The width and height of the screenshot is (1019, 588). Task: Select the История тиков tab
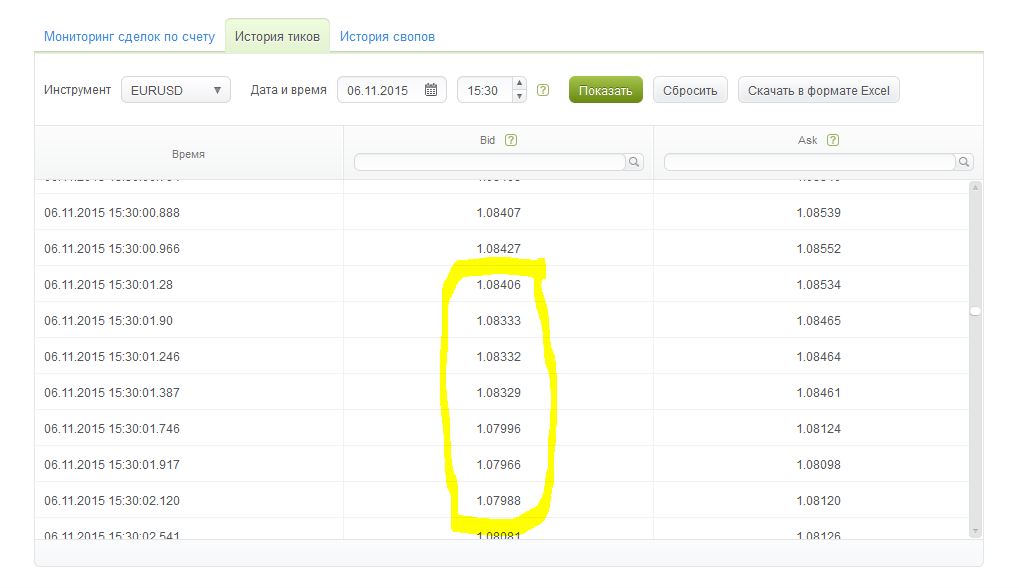(277, 37)
